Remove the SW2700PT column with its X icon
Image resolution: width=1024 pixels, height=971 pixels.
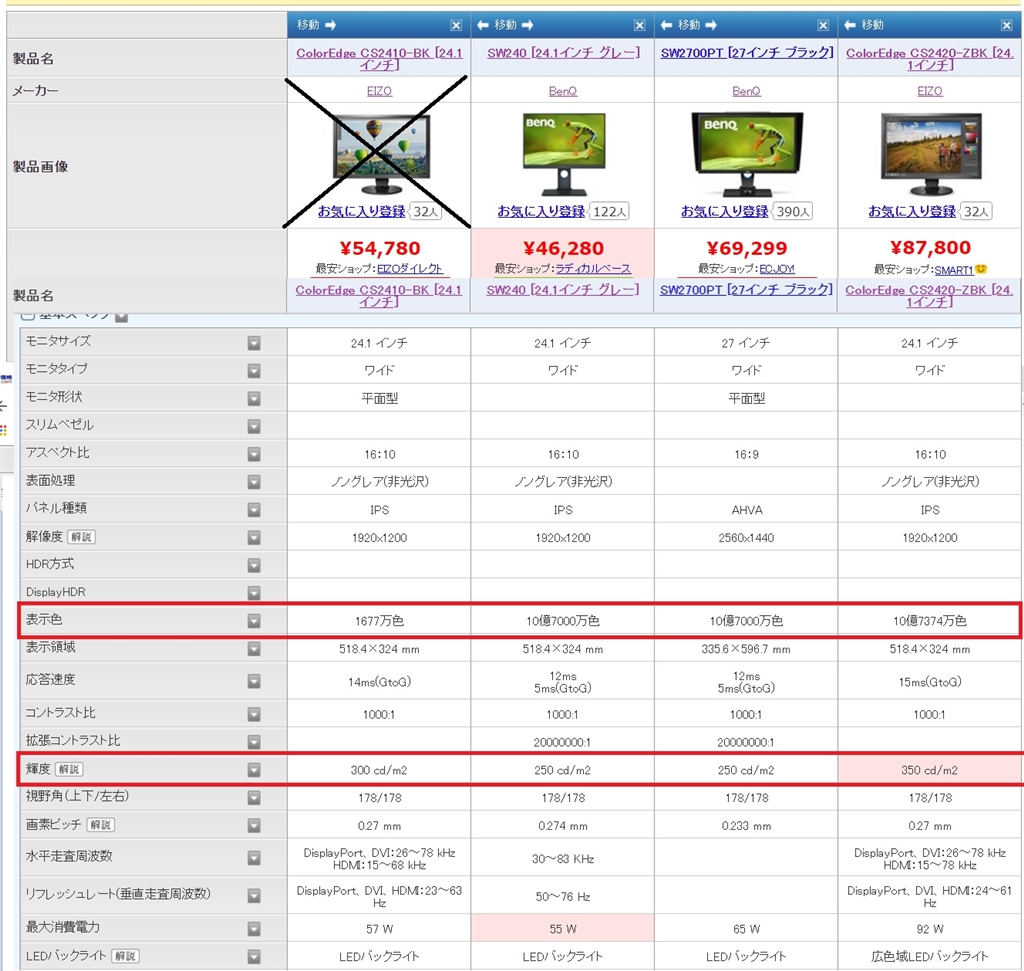tap(823, 25)
